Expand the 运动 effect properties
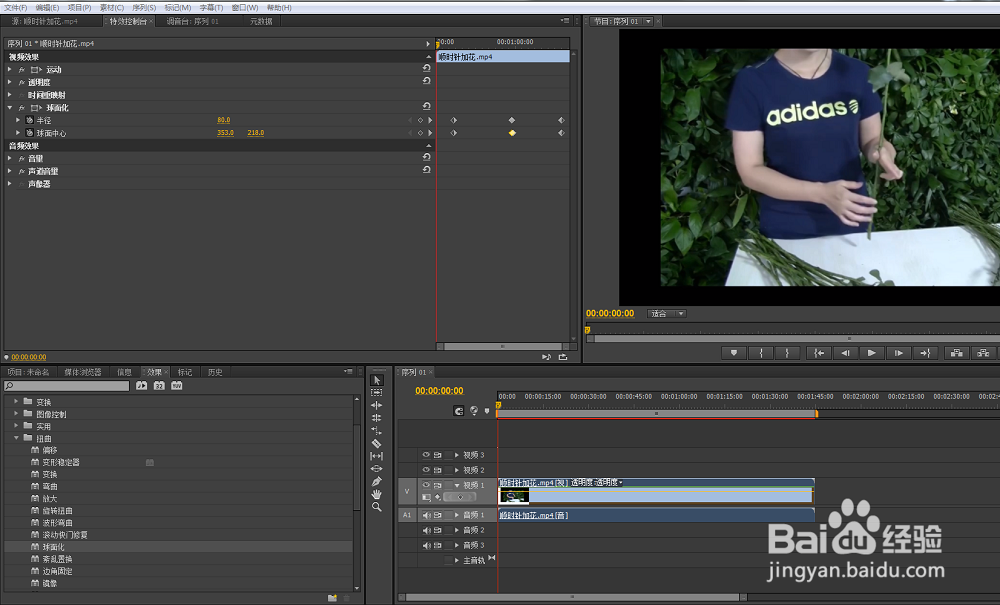Image resolution: width=1000 pixels, height=605 pixels. coord(10,69)
